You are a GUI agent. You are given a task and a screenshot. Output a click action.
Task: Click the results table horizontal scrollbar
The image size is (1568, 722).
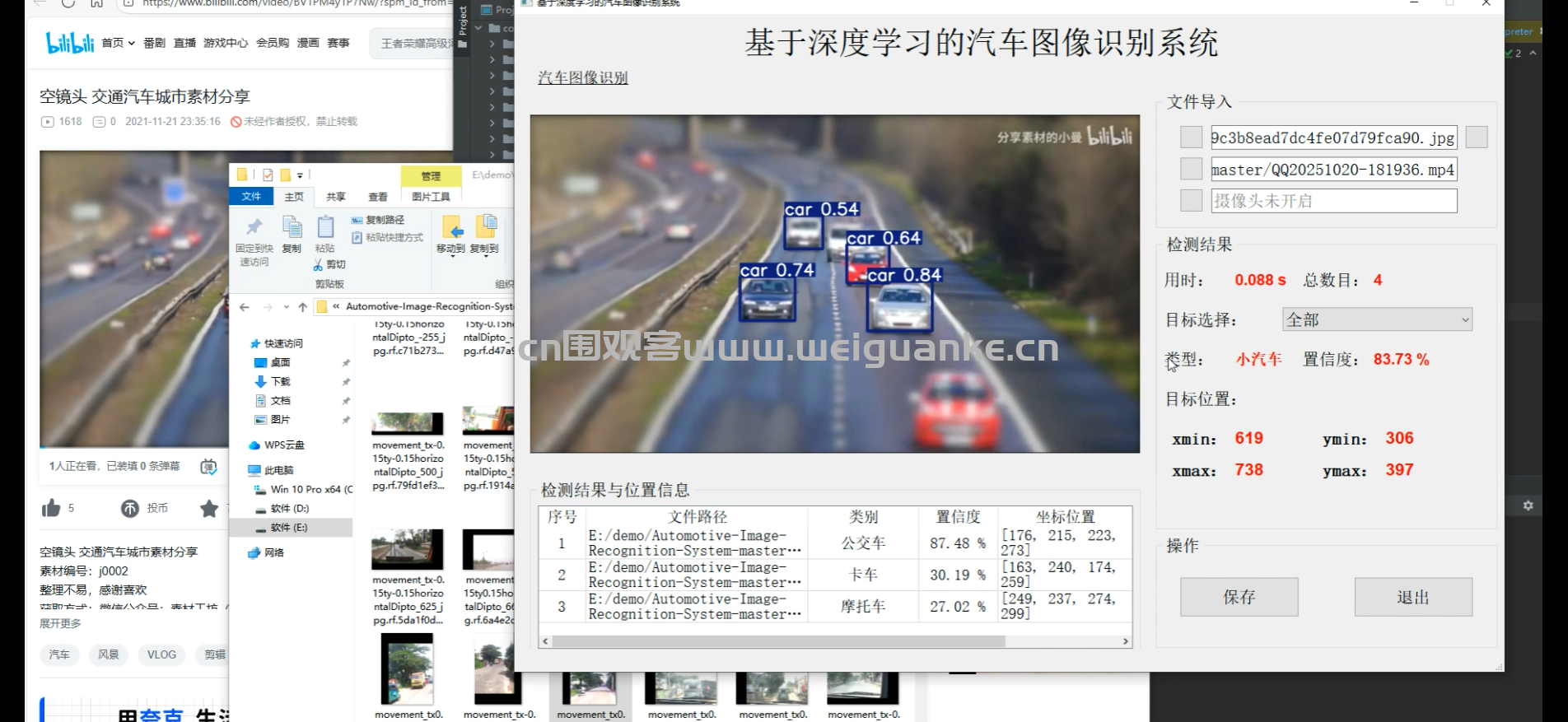pos(777,641)
